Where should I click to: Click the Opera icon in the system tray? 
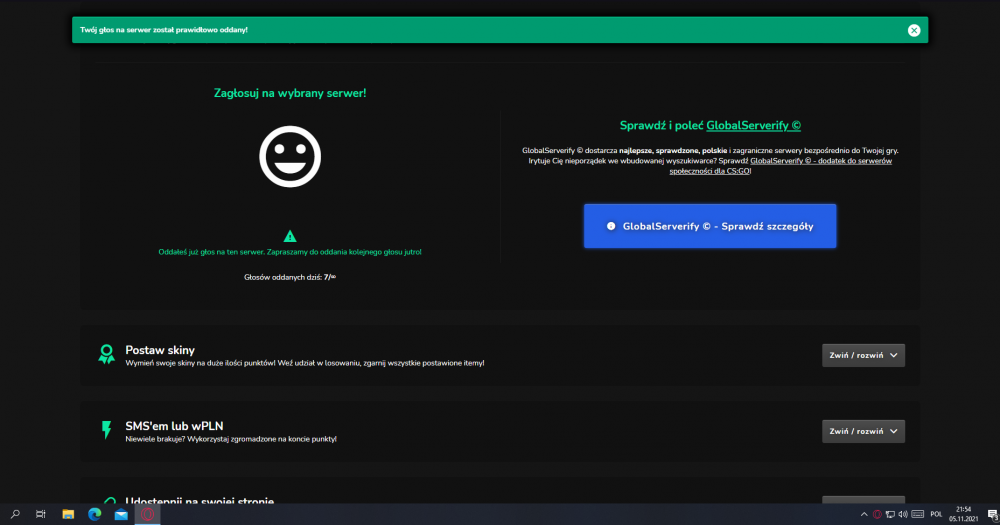pyautogui.click(x=878, y=514)
